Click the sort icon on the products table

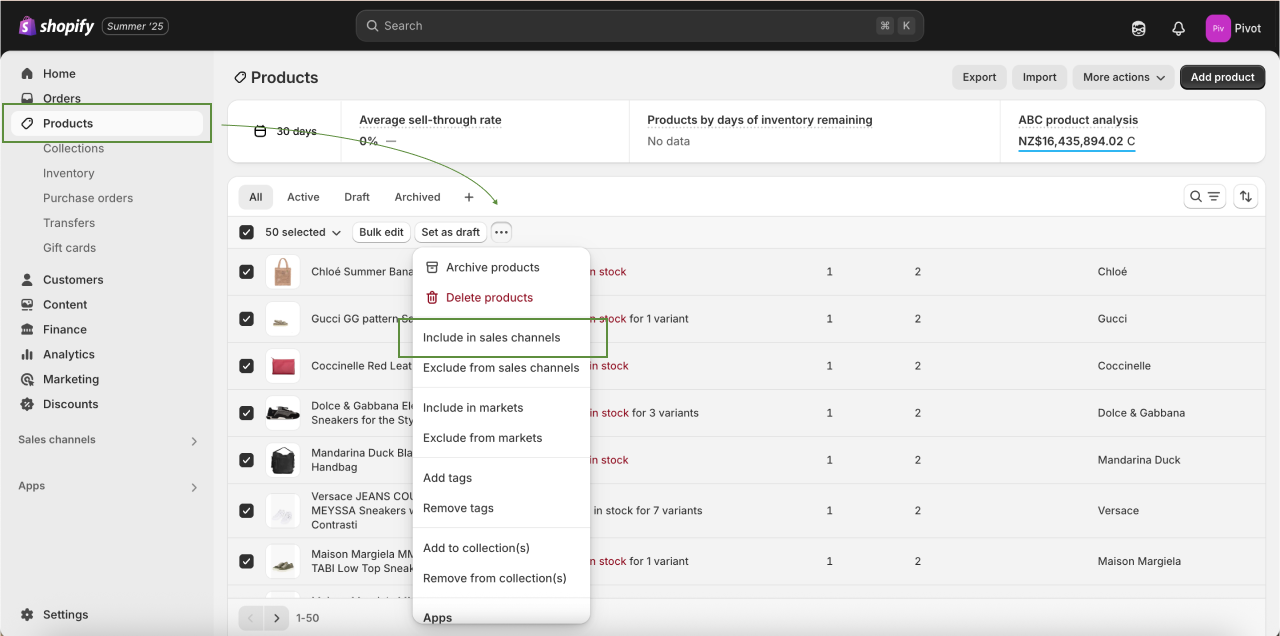tap(1245, 196)
